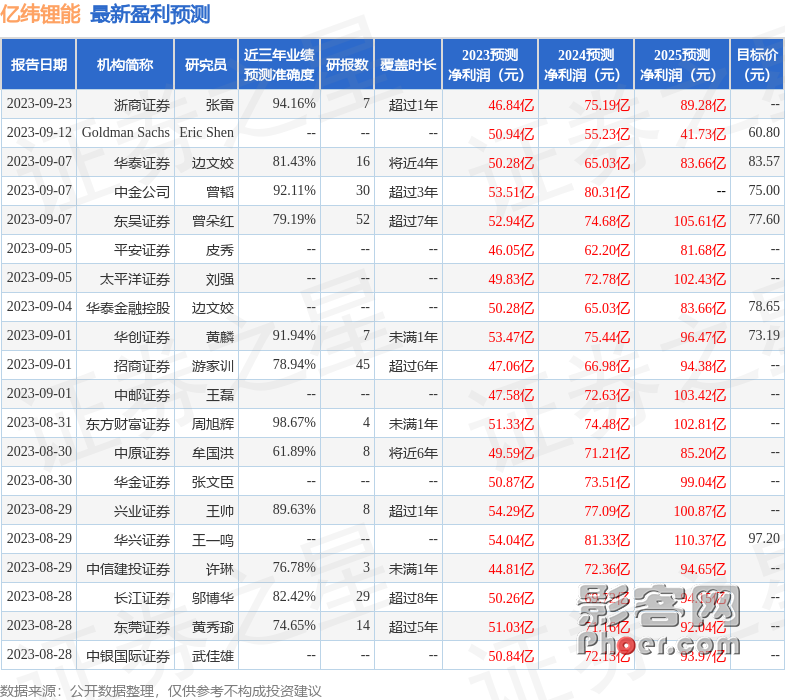This screenshot has width=785, height=700.
Task: Click the 2023-09-23 report date
Action: [x=39, y=104]
